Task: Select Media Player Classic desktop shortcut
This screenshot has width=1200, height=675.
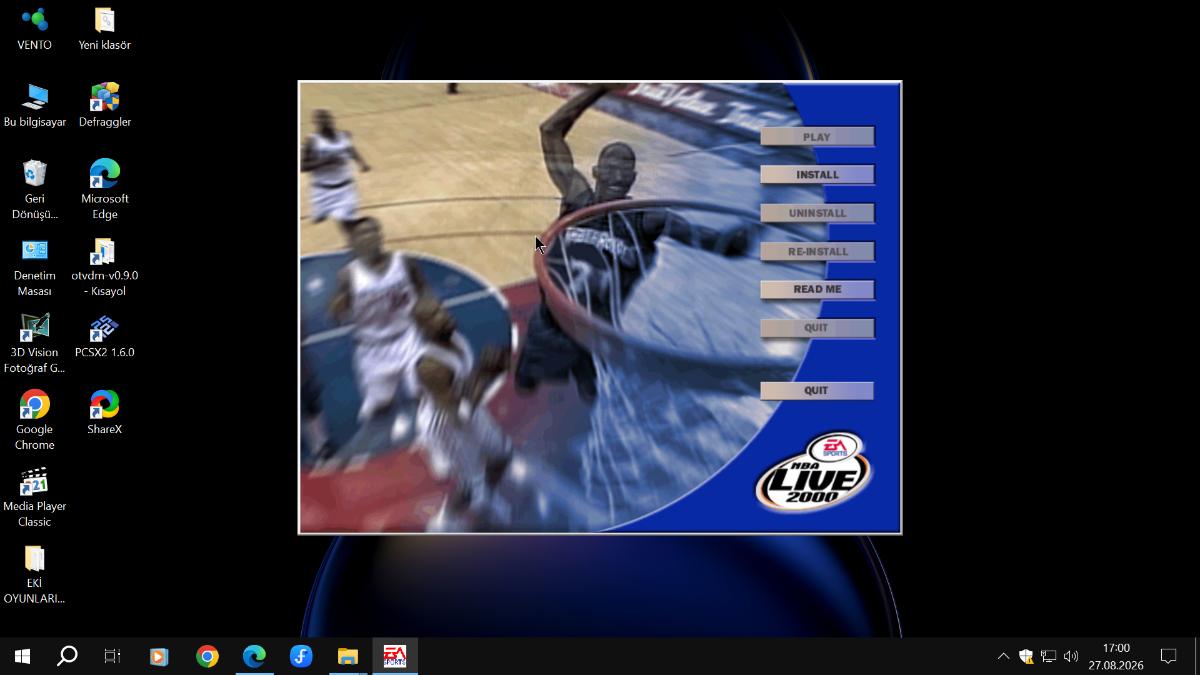Action: pyautogui.click(x=34, y=498)
